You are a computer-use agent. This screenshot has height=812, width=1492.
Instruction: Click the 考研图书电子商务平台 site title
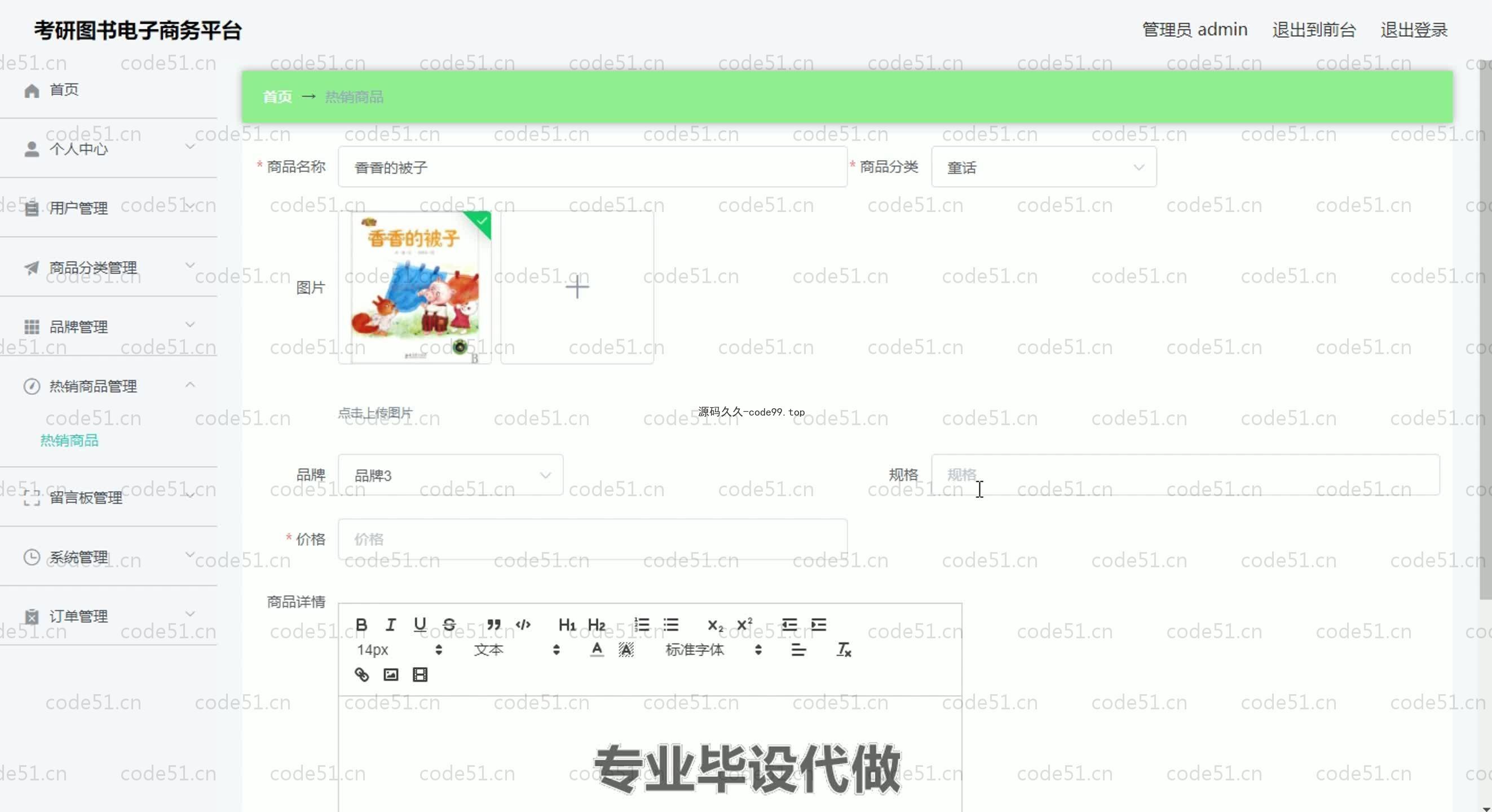(138, 30)
